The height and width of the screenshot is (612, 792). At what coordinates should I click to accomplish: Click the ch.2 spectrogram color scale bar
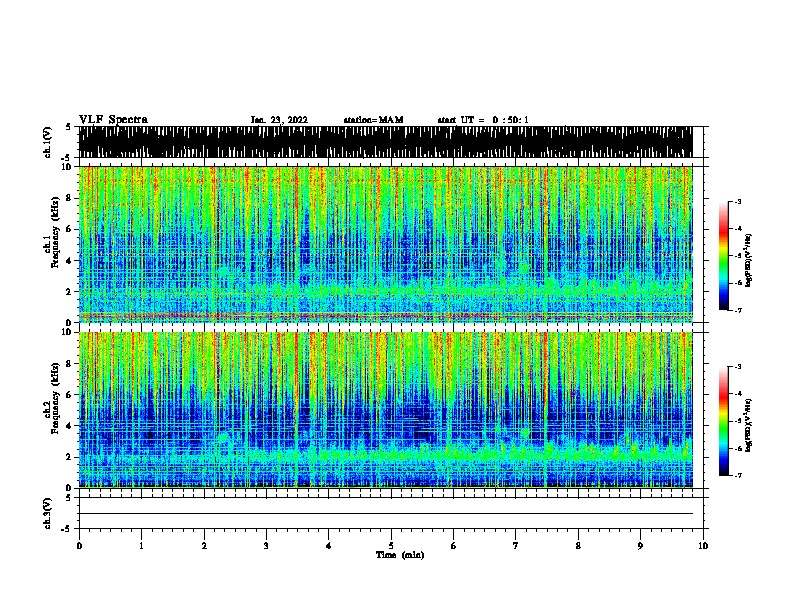coord(724,421)
